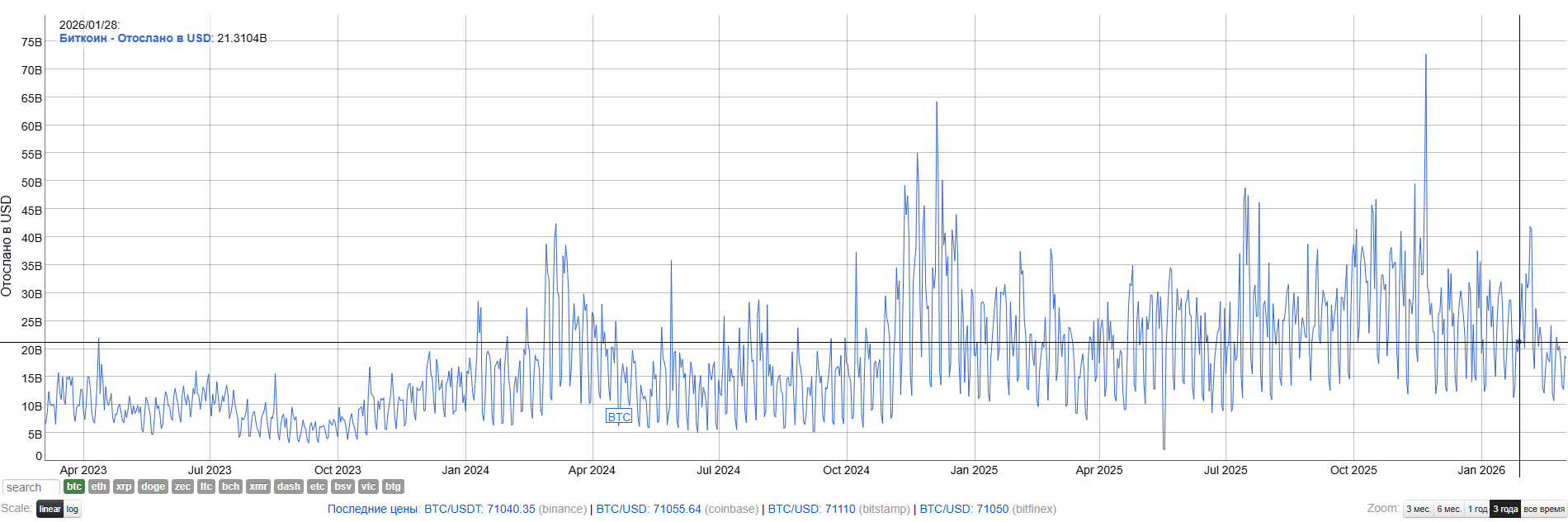The height and width of the screenshot is (522, 1568).
Task: Select the xrp coin tag
Action: point(124,486)
